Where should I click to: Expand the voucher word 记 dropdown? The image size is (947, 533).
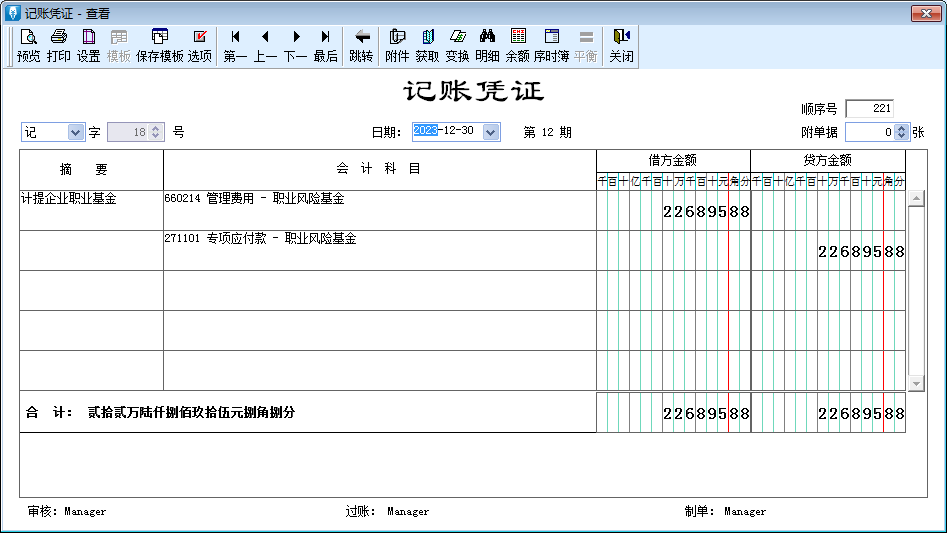coord(77,132)
